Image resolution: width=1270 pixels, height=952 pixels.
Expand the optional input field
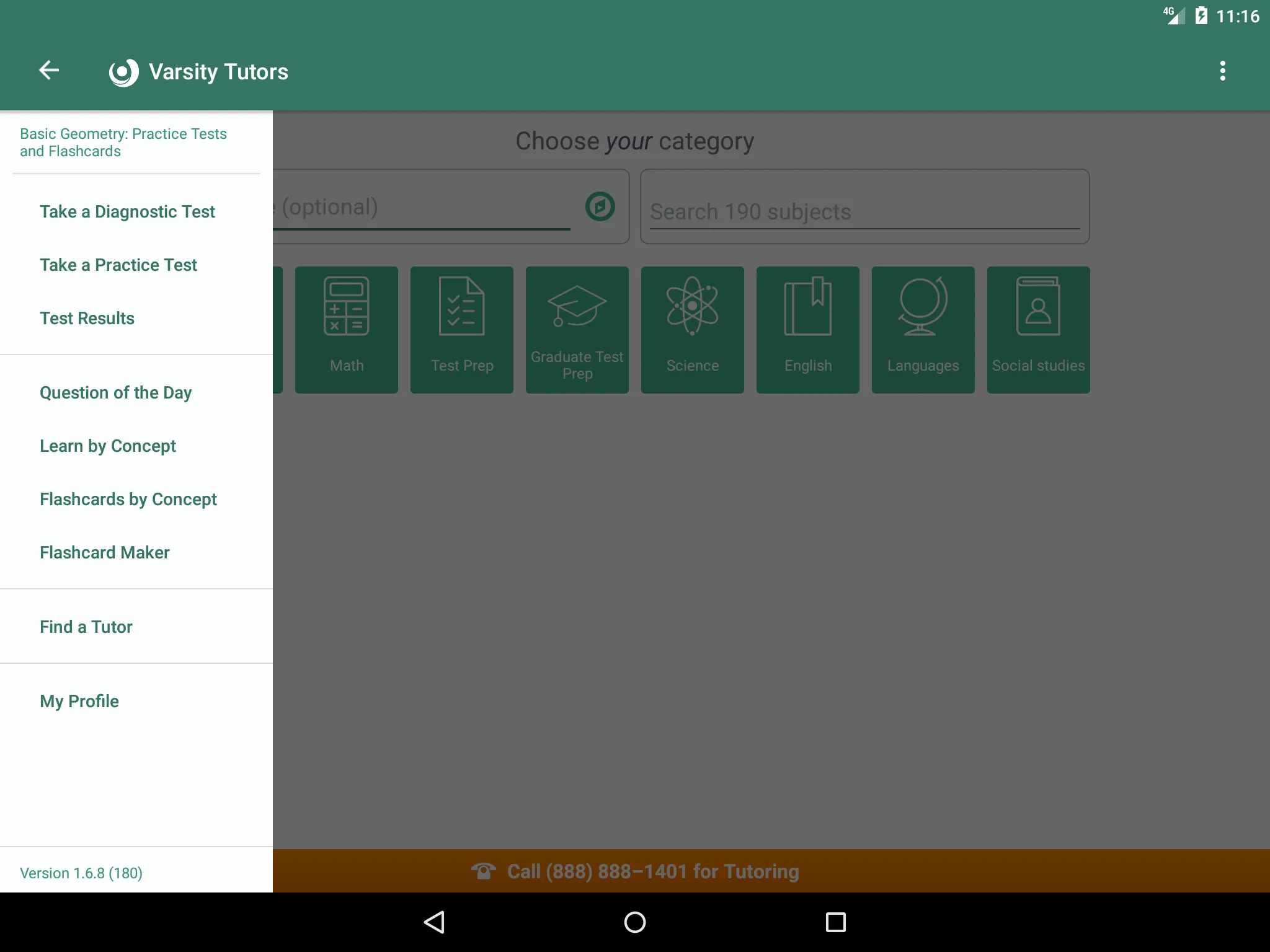click(x=599, y=207)
